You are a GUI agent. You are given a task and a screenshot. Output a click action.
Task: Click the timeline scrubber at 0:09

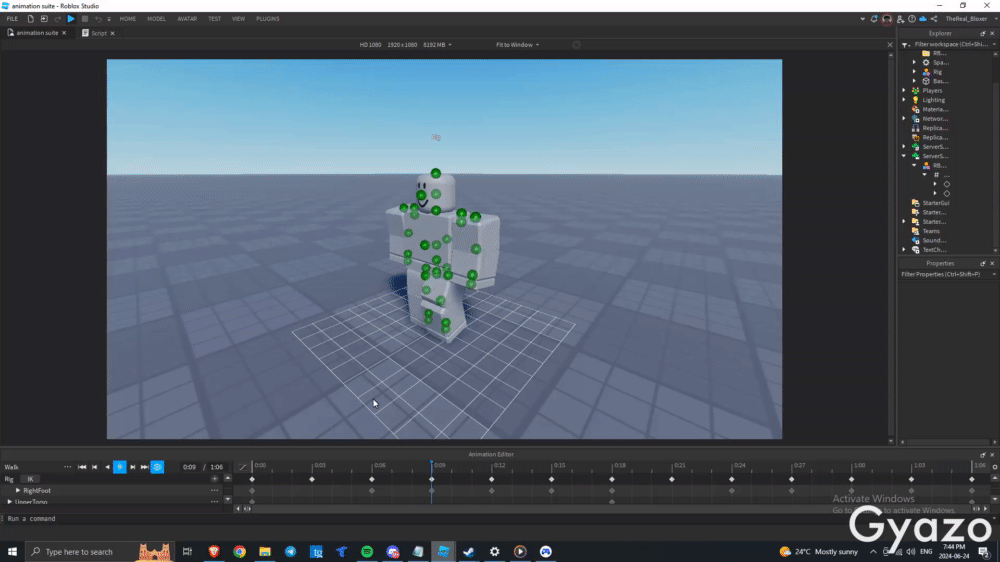coord(432,464)
